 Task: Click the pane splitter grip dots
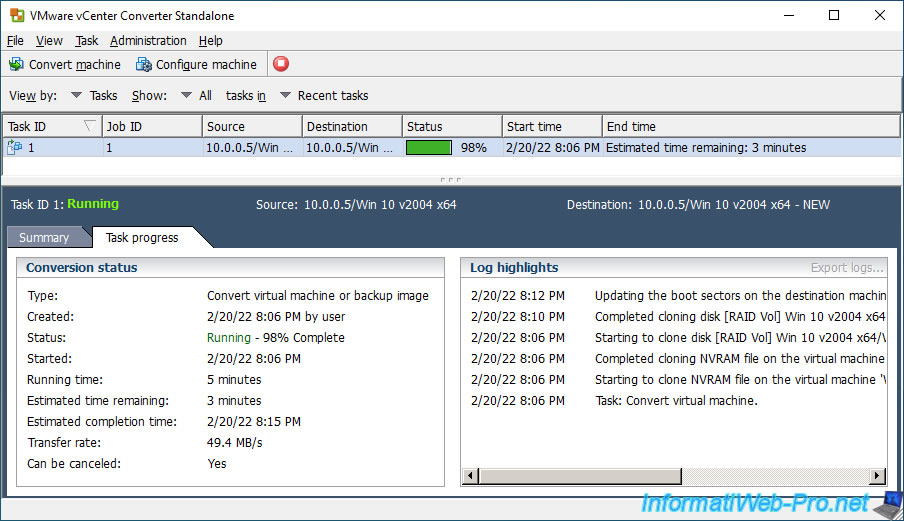(450, 180)
